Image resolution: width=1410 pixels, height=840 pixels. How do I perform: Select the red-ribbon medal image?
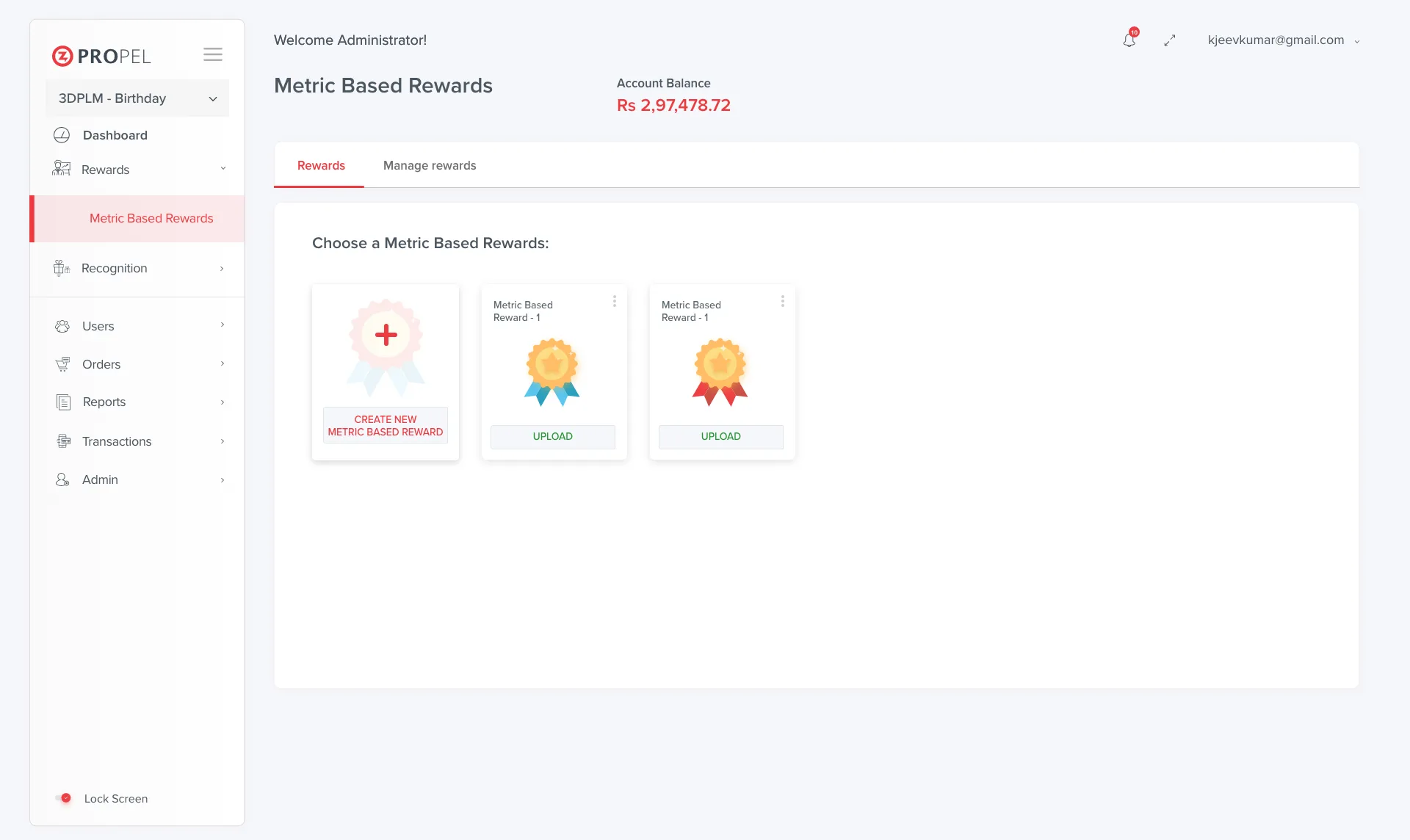(x=720, y=372)
